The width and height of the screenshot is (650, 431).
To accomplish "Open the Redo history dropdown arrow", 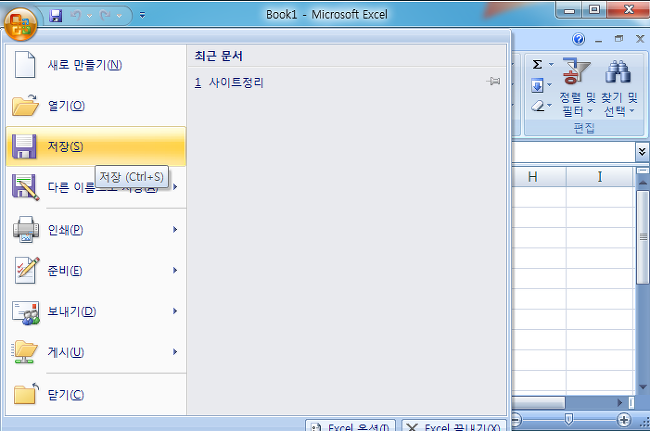I will click(x=119, y=16).
